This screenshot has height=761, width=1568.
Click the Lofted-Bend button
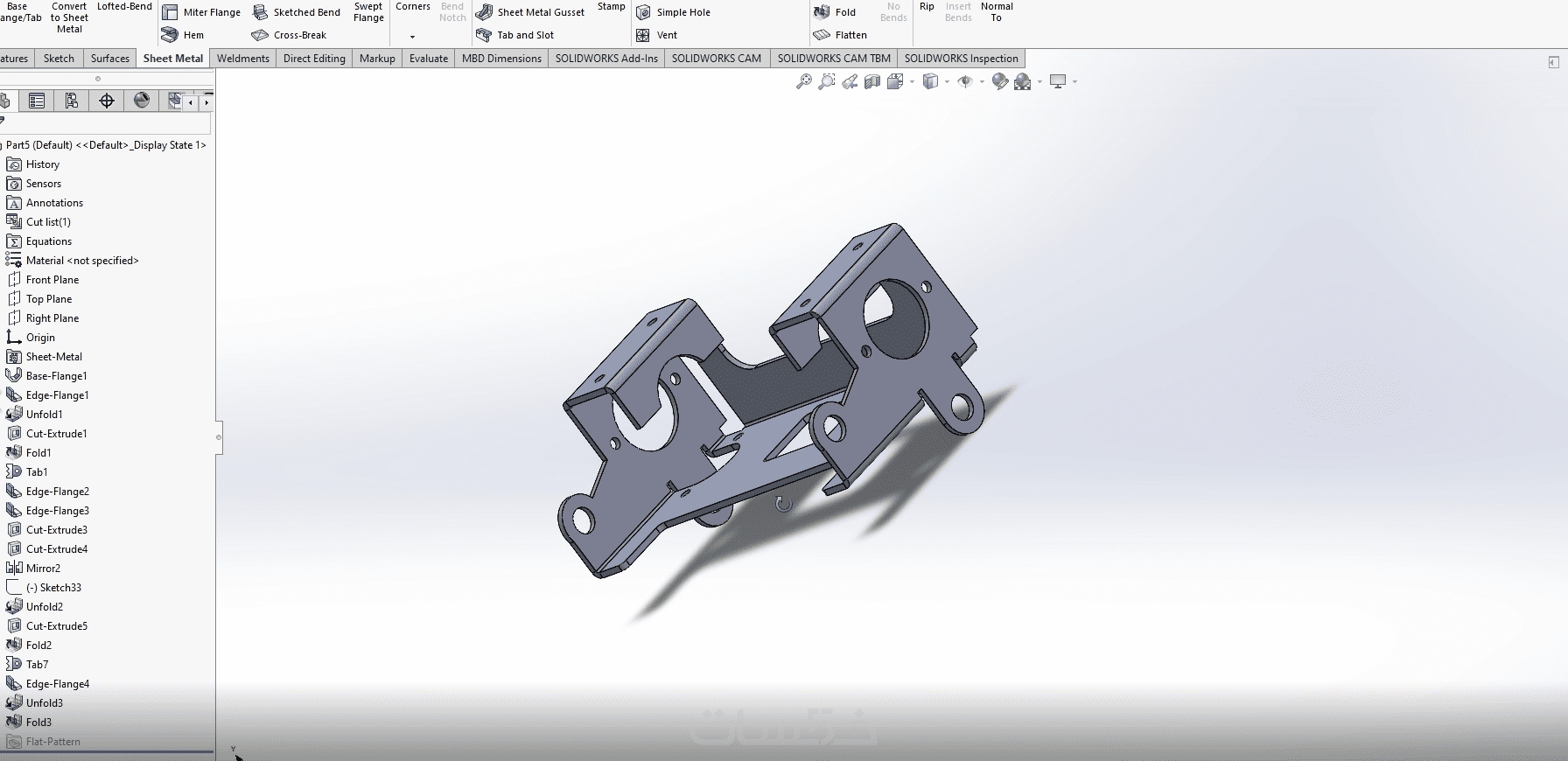pyautogui.click(x=124, y=7)
